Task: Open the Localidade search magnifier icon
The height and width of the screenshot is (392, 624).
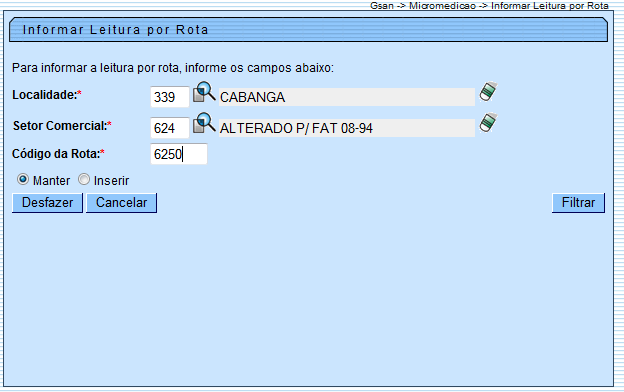Action: tap(204, 92)
